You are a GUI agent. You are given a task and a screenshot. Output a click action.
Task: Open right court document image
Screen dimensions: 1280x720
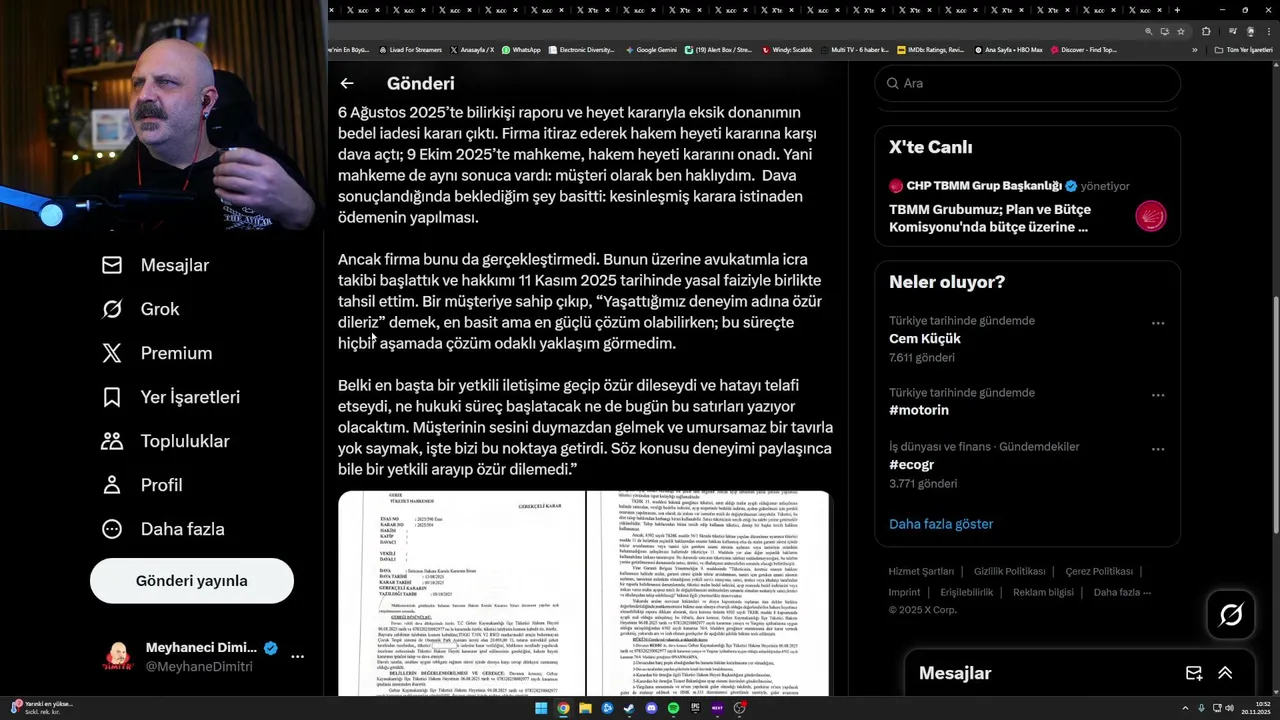[x=709, y=593]
